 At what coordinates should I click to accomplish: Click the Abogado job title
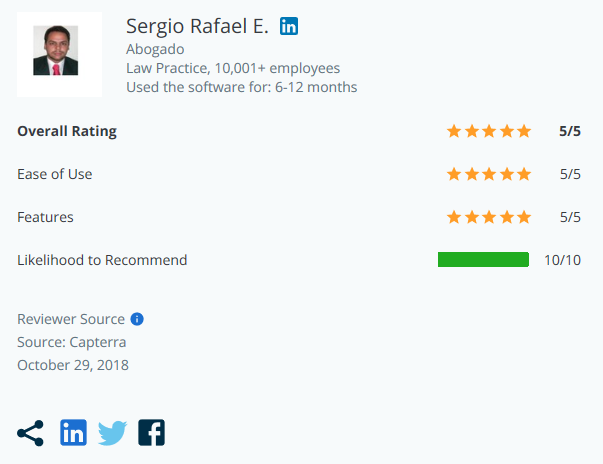pos(155,49)
